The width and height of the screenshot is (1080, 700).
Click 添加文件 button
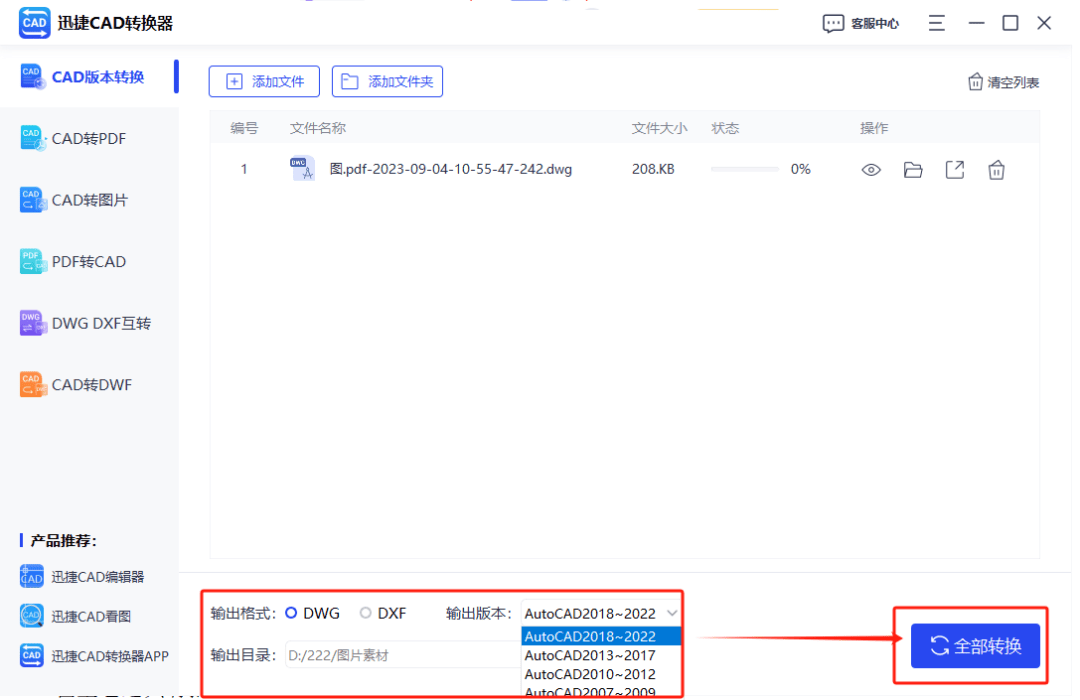[x=264, y=81]
